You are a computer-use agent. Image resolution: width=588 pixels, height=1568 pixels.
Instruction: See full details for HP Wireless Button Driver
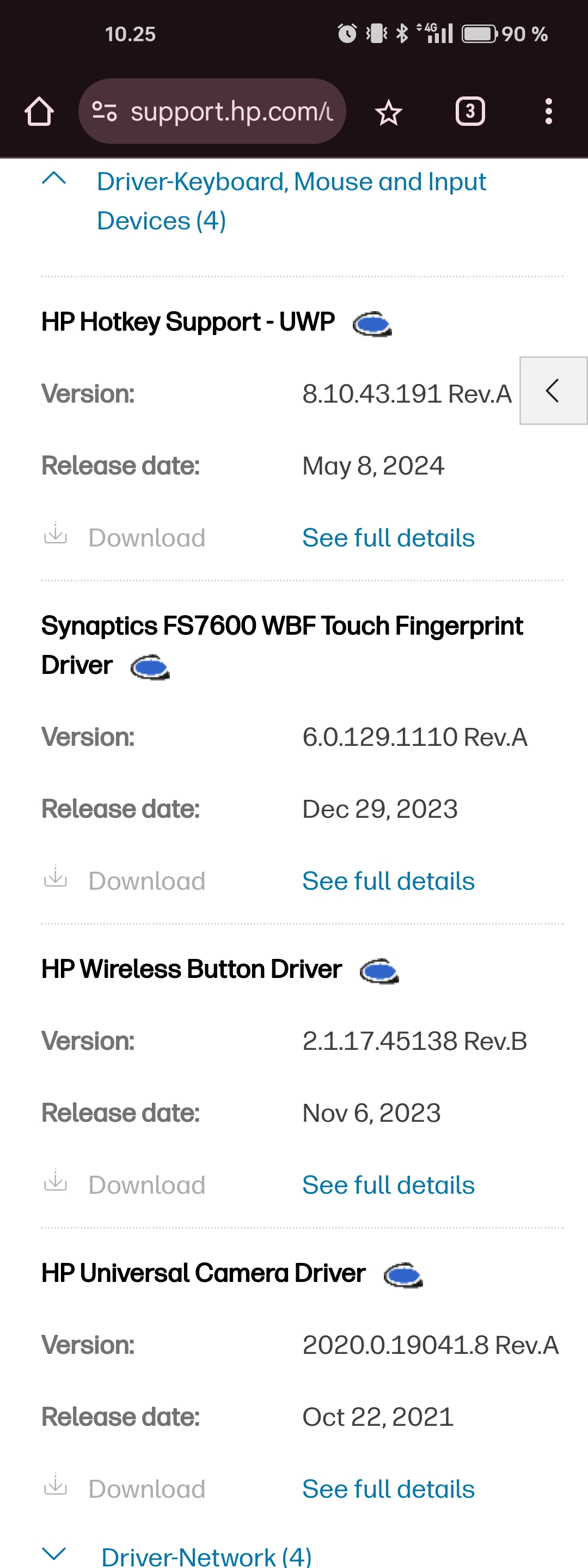[x=388, y=1184]
